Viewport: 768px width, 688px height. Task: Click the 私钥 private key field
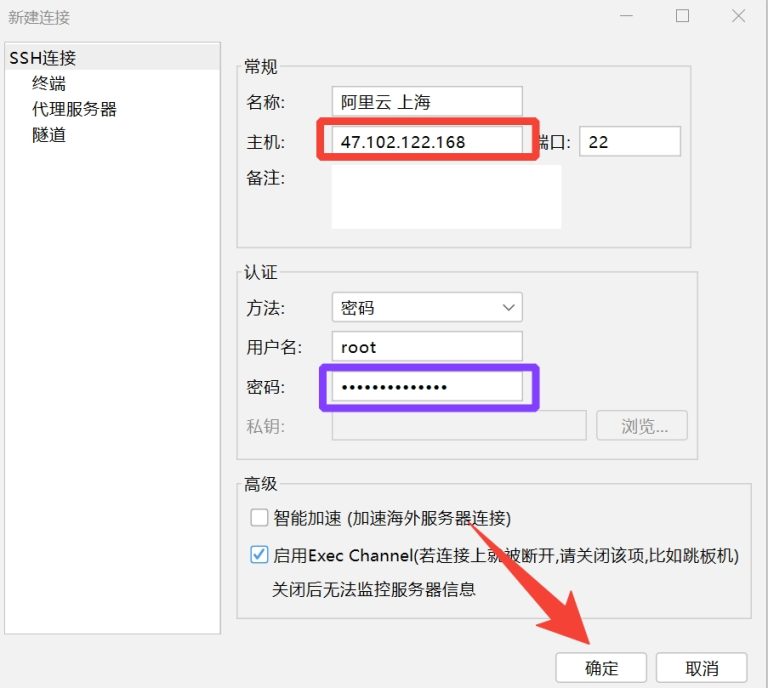[x=459, y=426]
